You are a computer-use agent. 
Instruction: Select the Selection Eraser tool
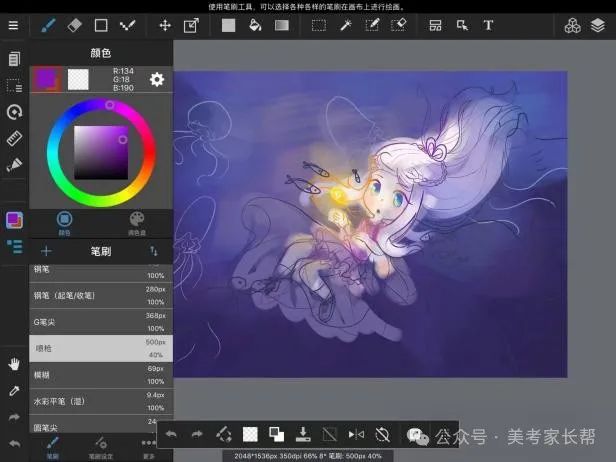click(398, 26)
